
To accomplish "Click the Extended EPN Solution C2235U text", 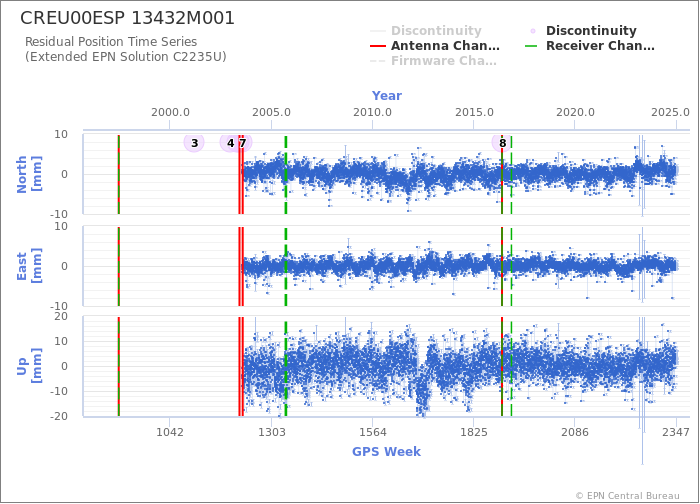I will click(125, 57).
